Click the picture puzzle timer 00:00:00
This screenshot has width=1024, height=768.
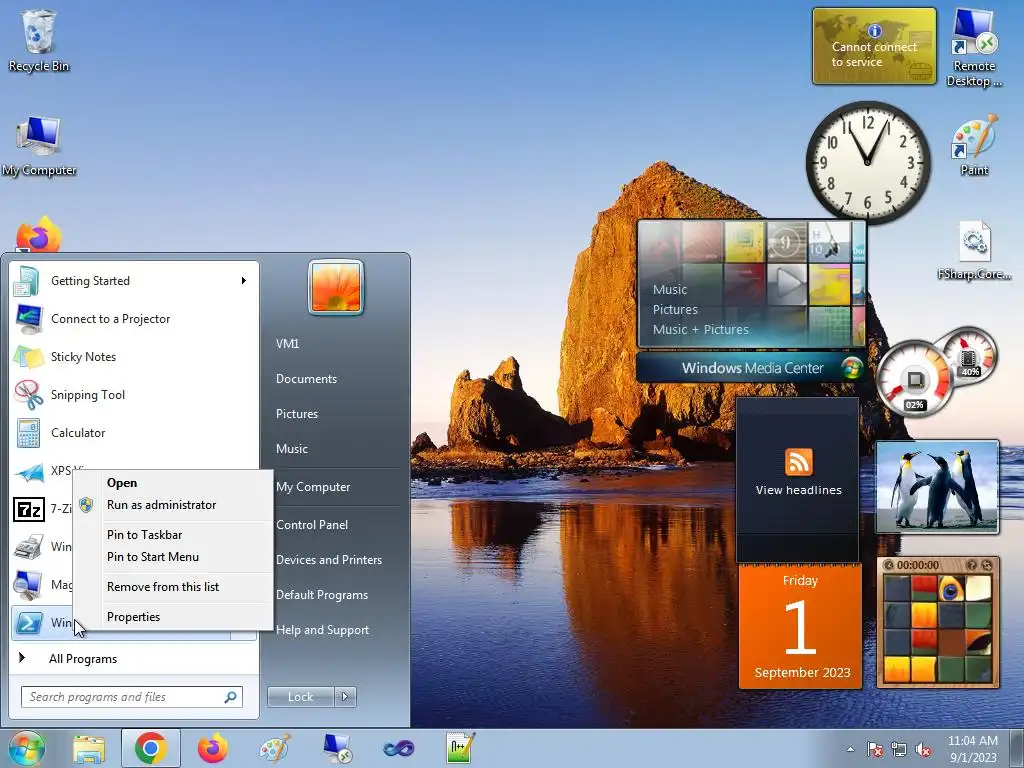[x=918, y=566]
